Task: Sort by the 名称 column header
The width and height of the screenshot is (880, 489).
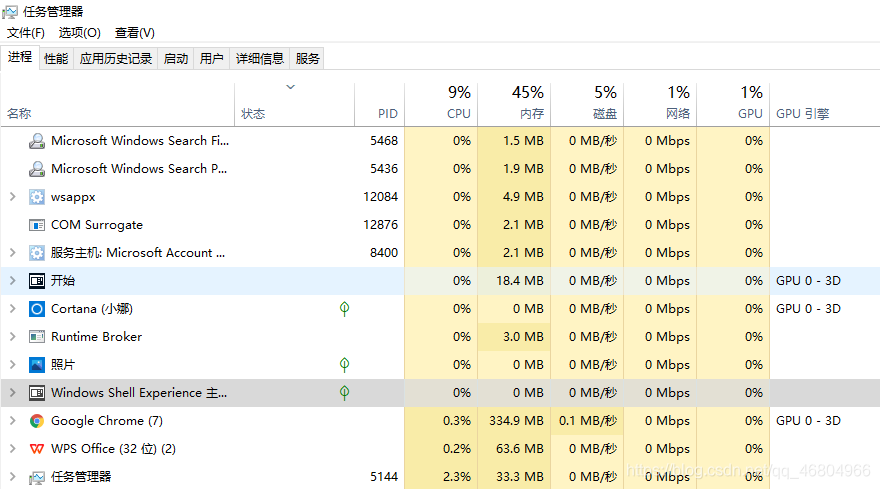Action: click(x=117, y=104)
